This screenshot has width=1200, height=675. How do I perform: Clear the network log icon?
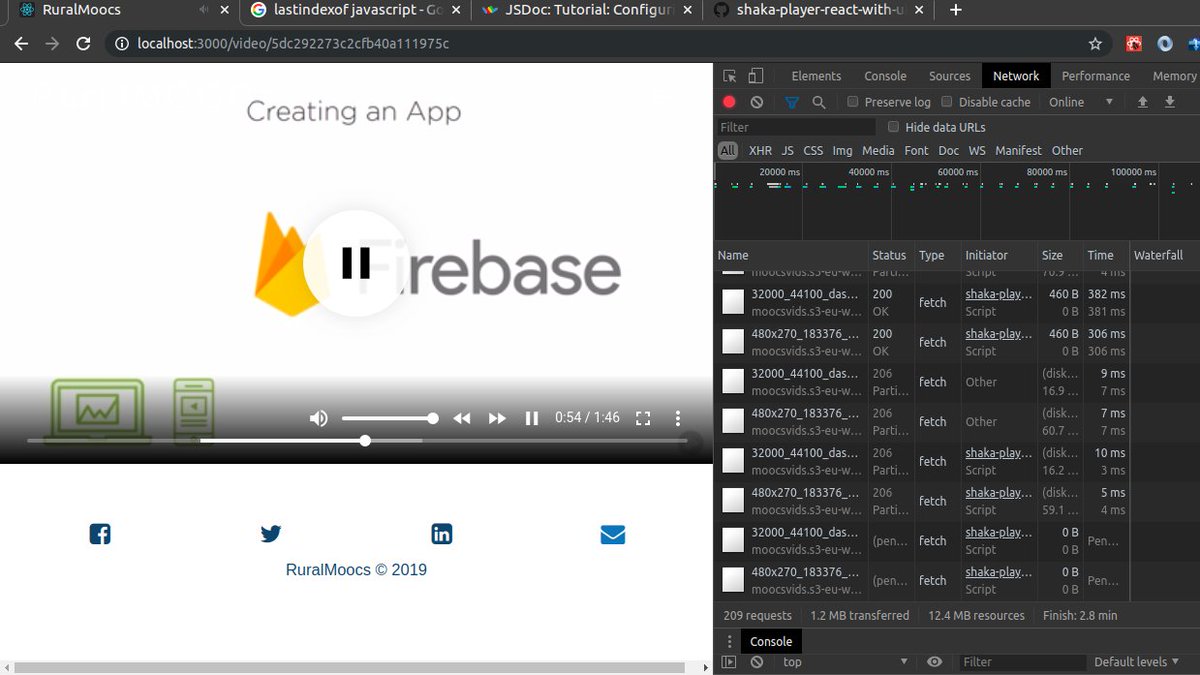[757, 102]
